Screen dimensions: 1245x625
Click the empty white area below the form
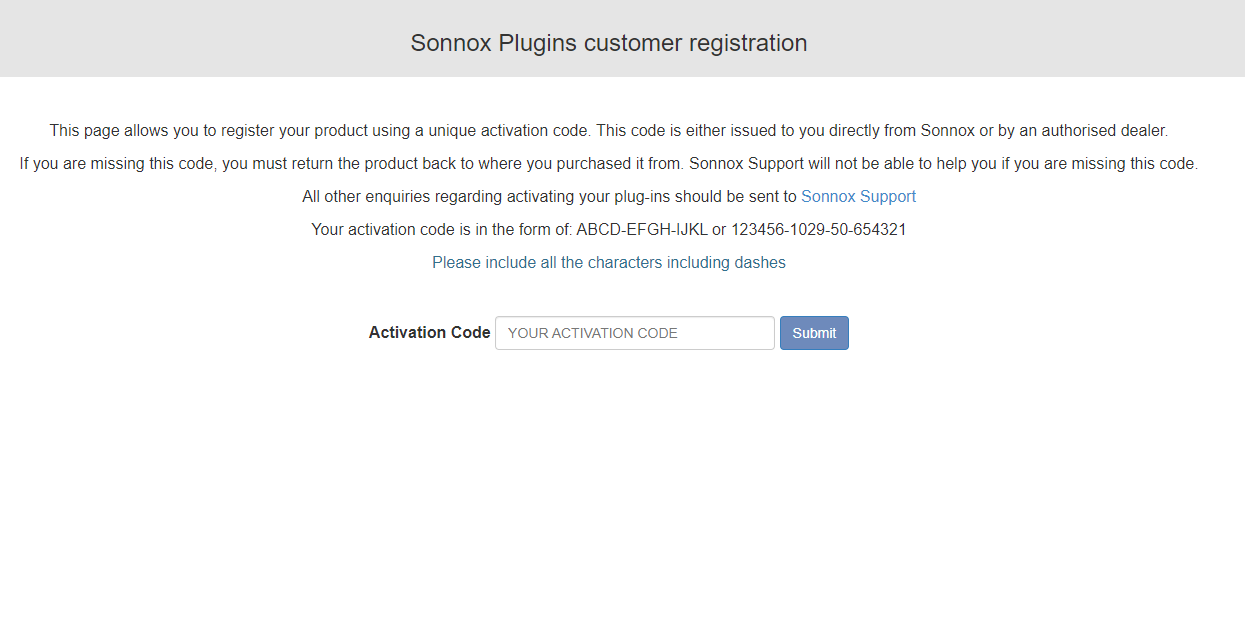click(x=622, y=490)
